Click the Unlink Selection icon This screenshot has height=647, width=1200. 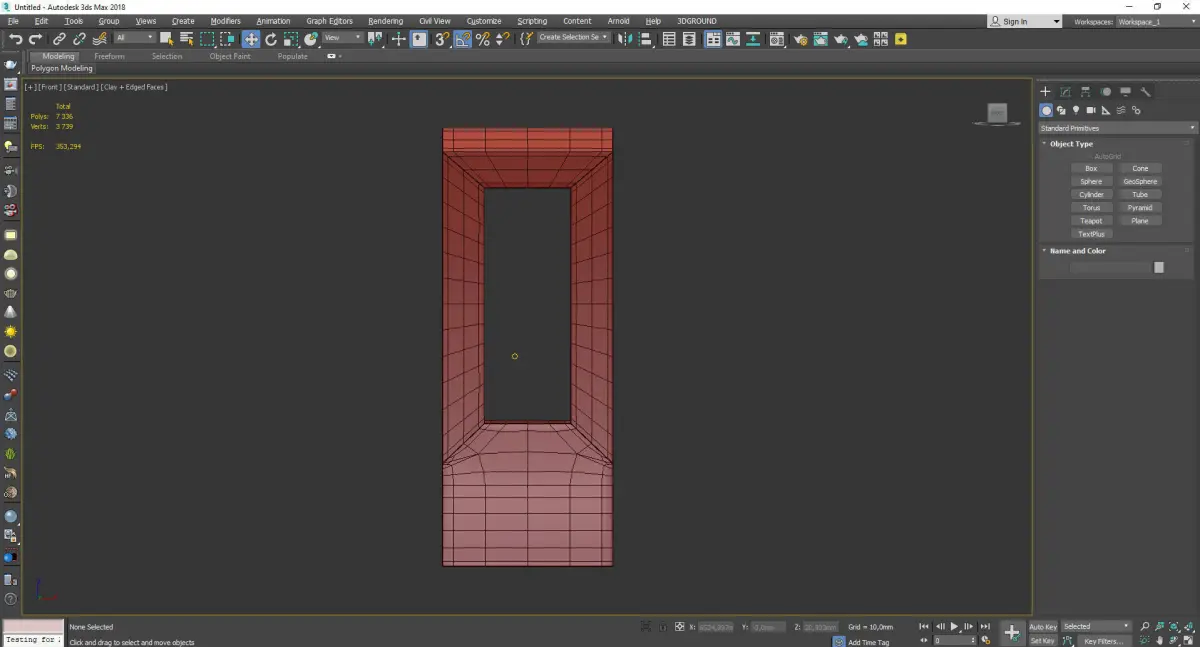pos(80,39)
